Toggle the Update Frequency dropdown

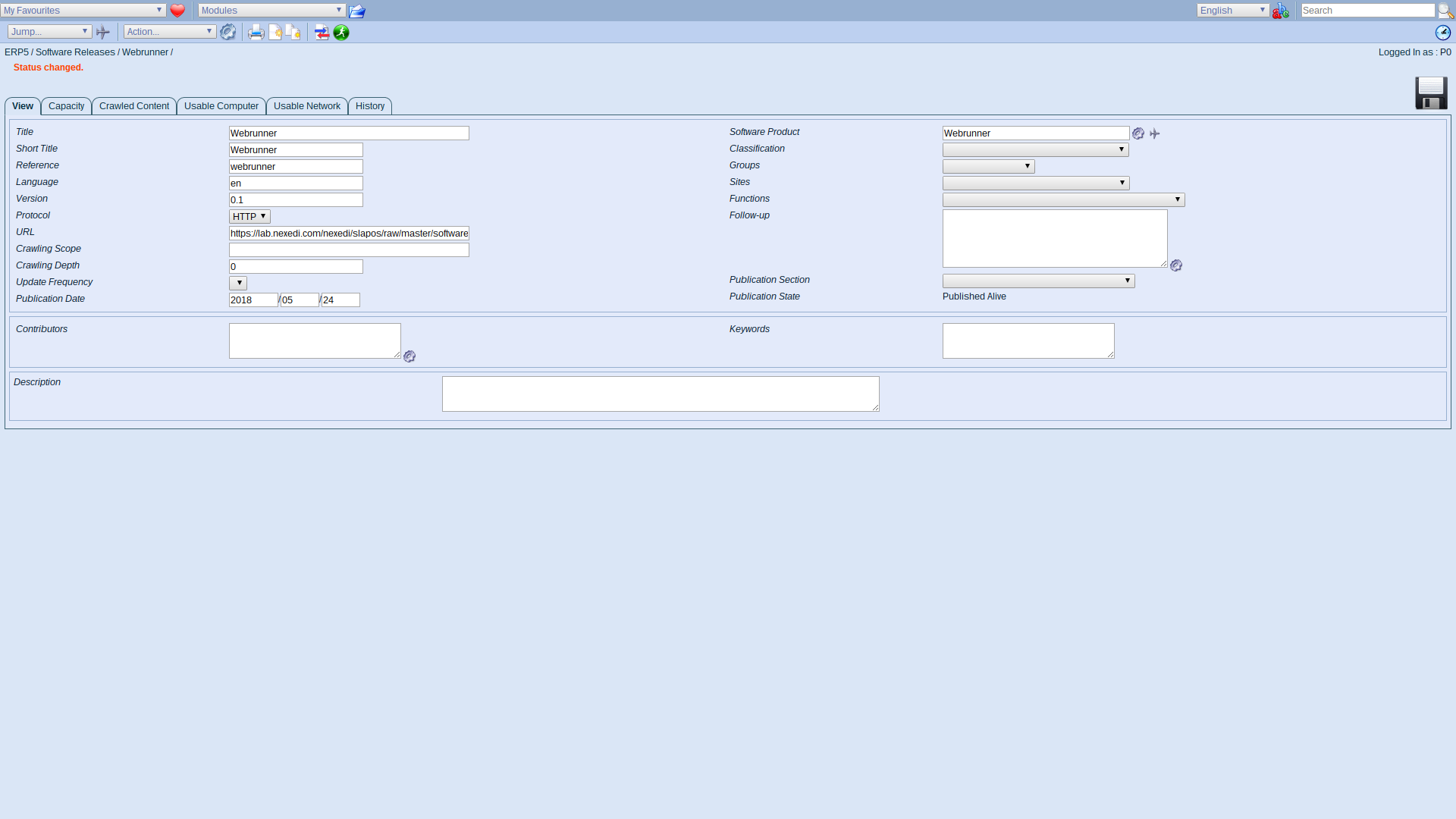click(238, 283)
